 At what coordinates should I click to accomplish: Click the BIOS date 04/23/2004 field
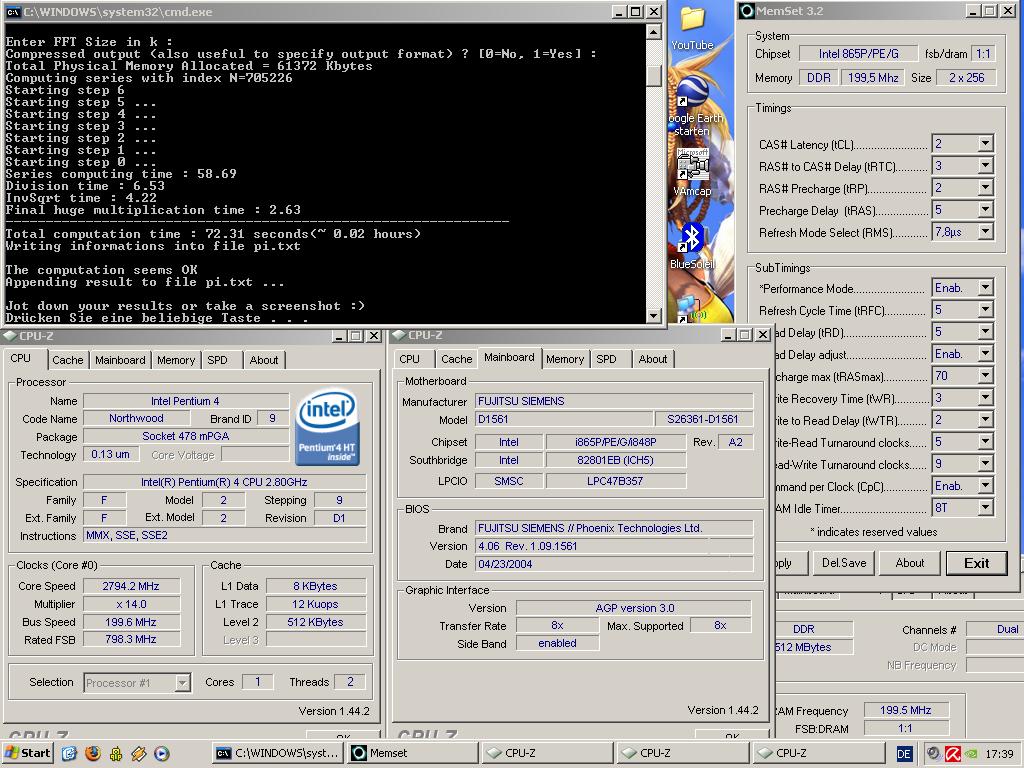614,564
